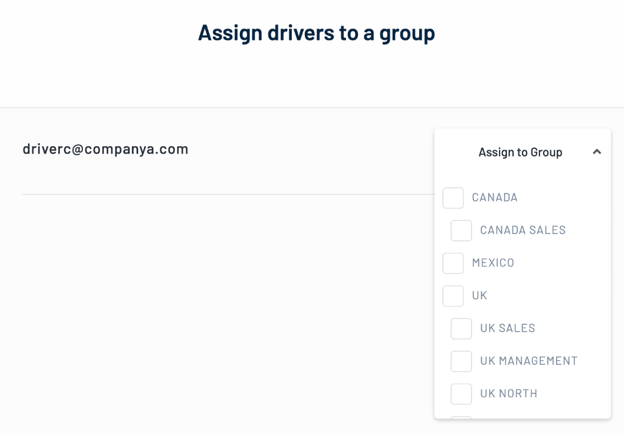Click the driverc@companya.com email address
The height and width of the screenshot is (435, 624).
click(x=106, y=149)
